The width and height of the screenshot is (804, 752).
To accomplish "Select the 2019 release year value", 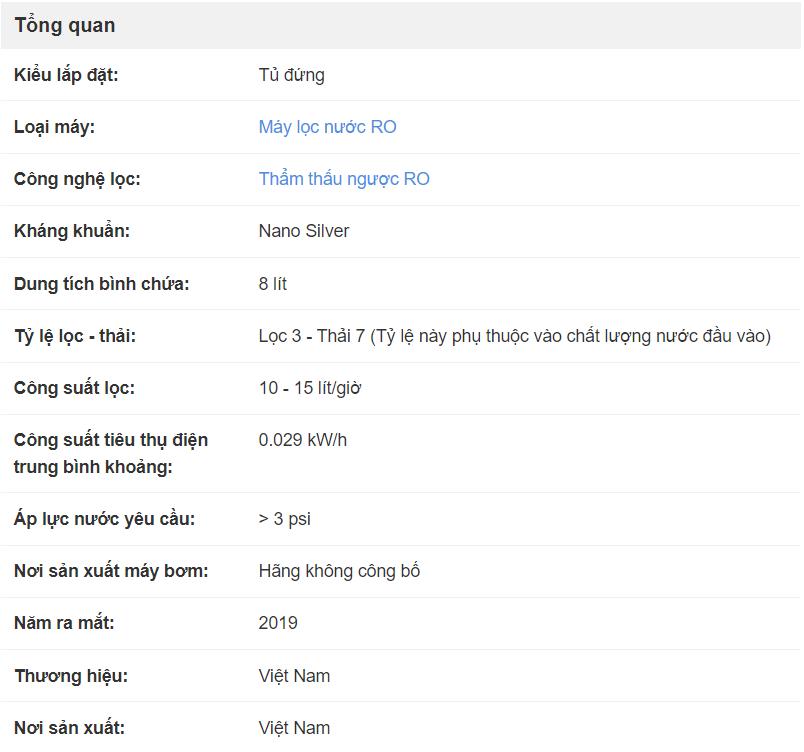I will coord(278,623).
